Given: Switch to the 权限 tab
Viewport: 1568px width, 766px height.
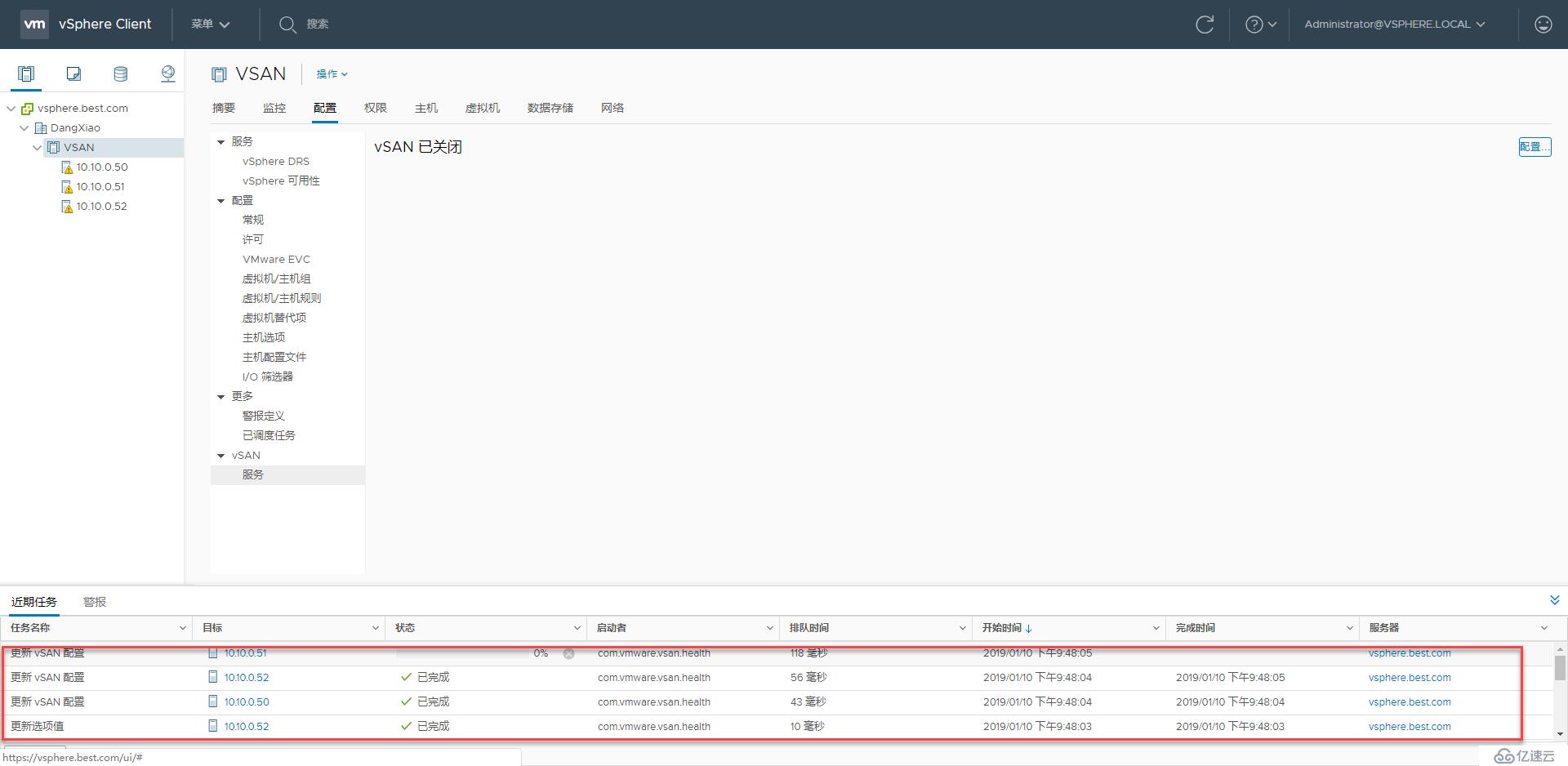Looking at the screenshot, I should click(376, 108).
